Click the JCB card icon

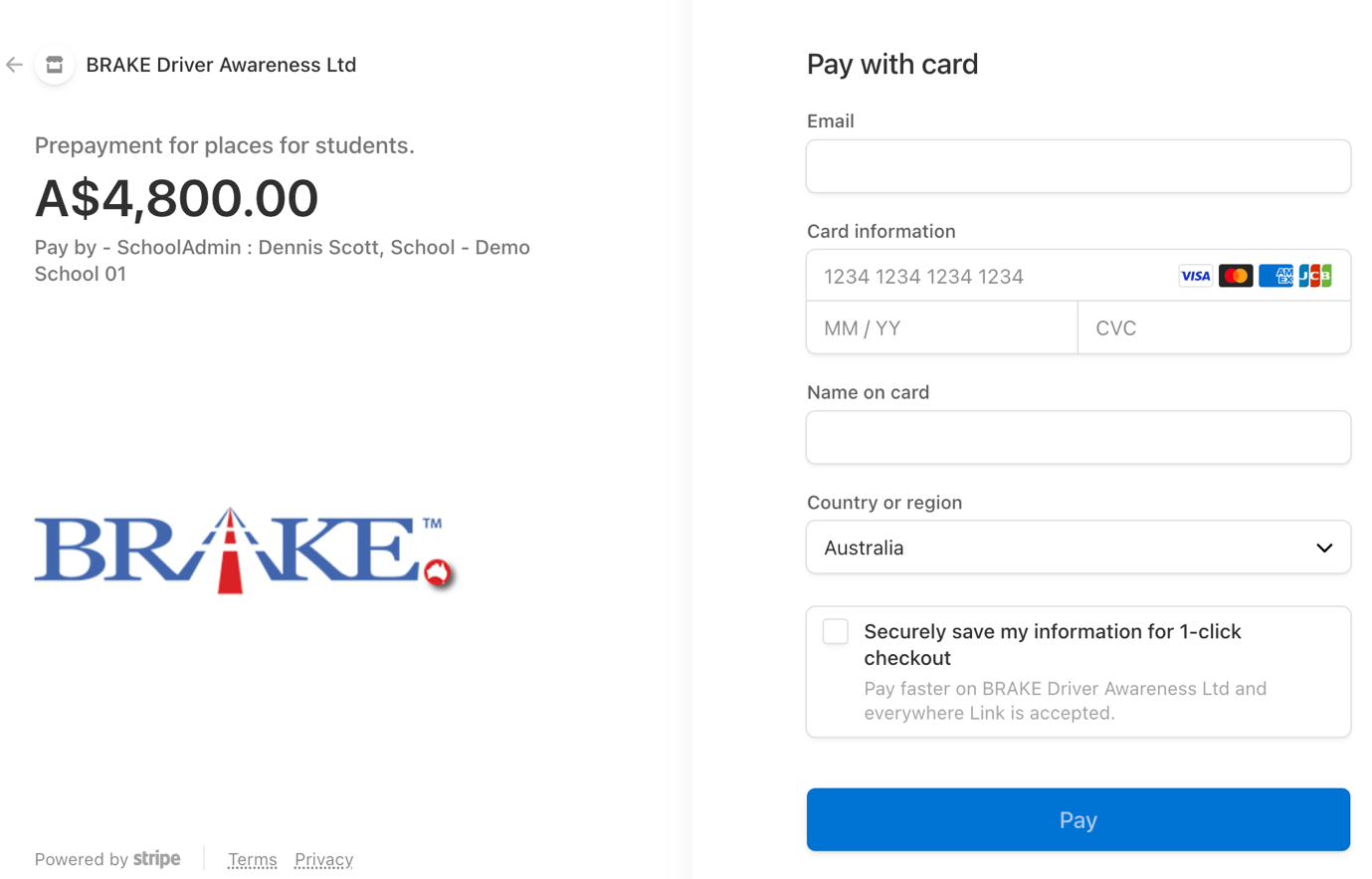(1315, 276)
